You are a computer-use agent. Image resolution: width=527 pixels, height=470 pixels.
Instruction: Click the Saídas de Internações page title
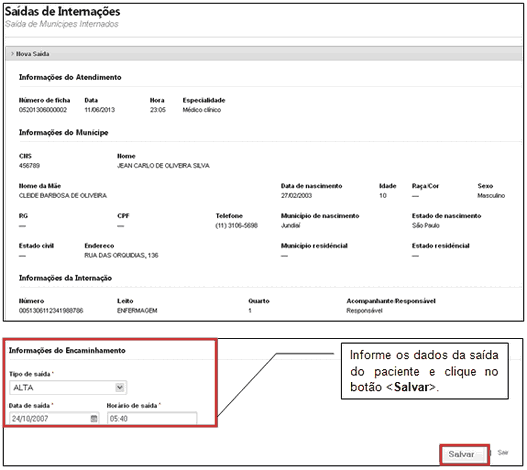coord(63,11)
